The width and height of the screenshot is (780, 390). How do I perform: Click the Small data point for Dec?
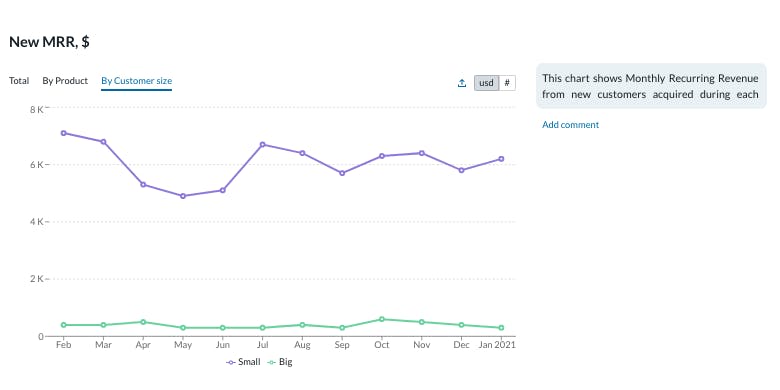(x=462, y=170)
